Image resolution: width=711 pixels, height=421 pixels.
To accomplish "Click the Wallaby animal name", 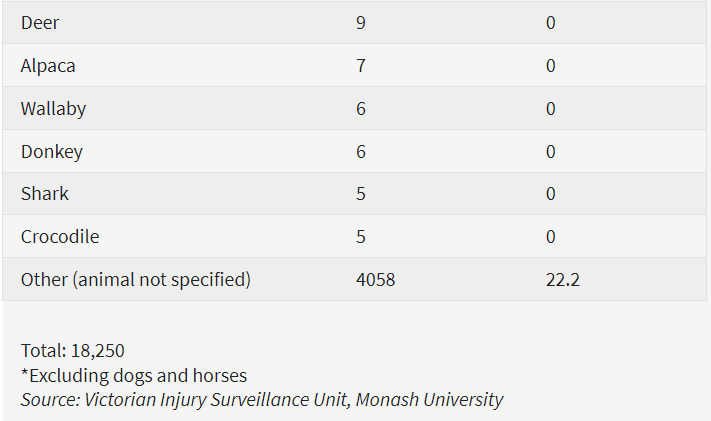I will pyautogui.click(x=53, y=109).
